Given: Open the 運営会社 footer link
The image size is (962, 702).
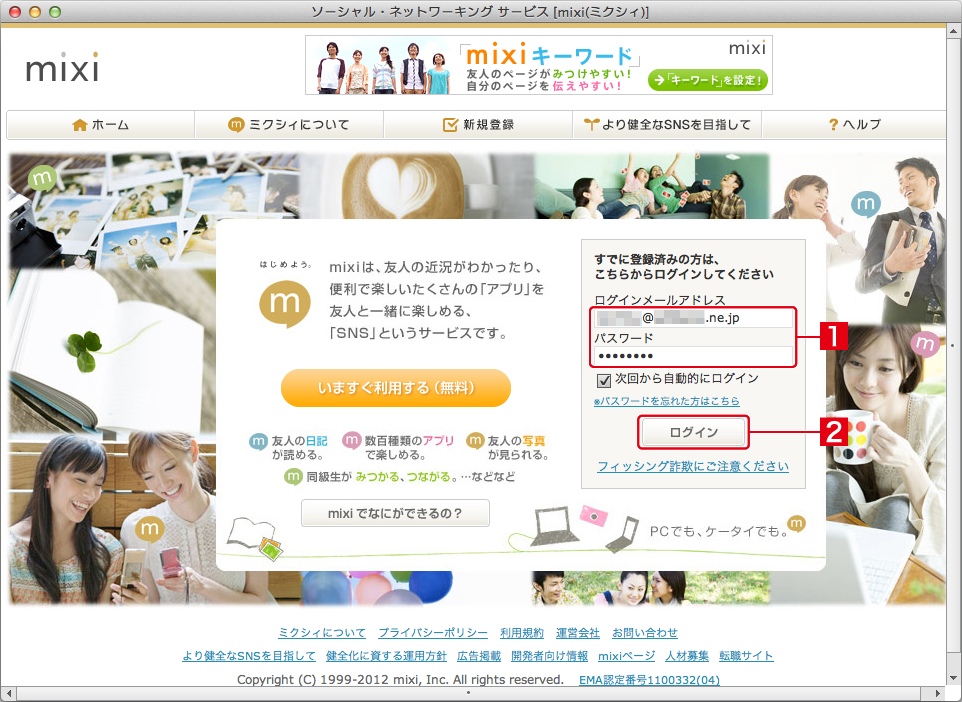Looking at the screenshot, I should 578,633.
